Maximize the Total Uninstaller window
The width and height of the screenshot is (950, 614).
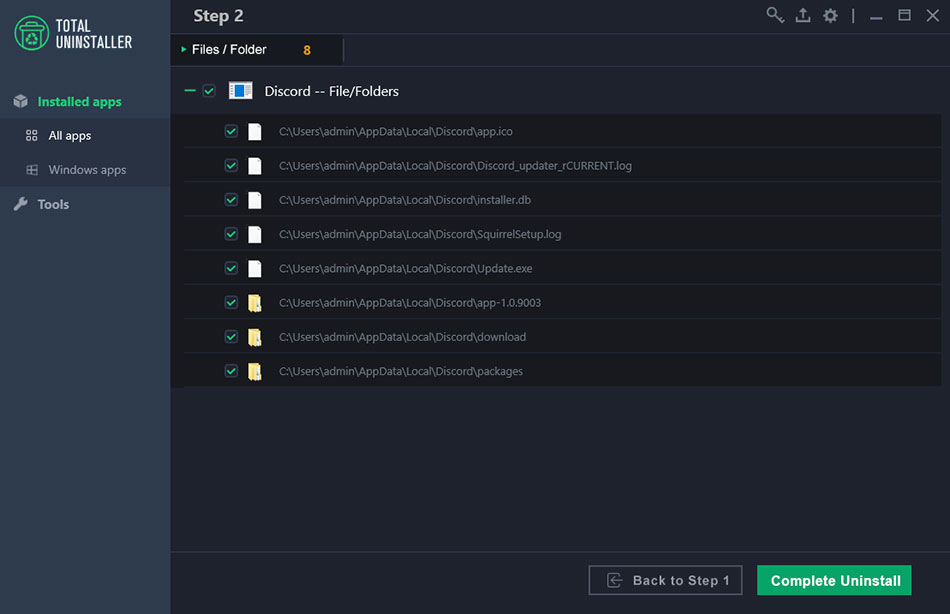pyautogui.click(x=904, y=15)
